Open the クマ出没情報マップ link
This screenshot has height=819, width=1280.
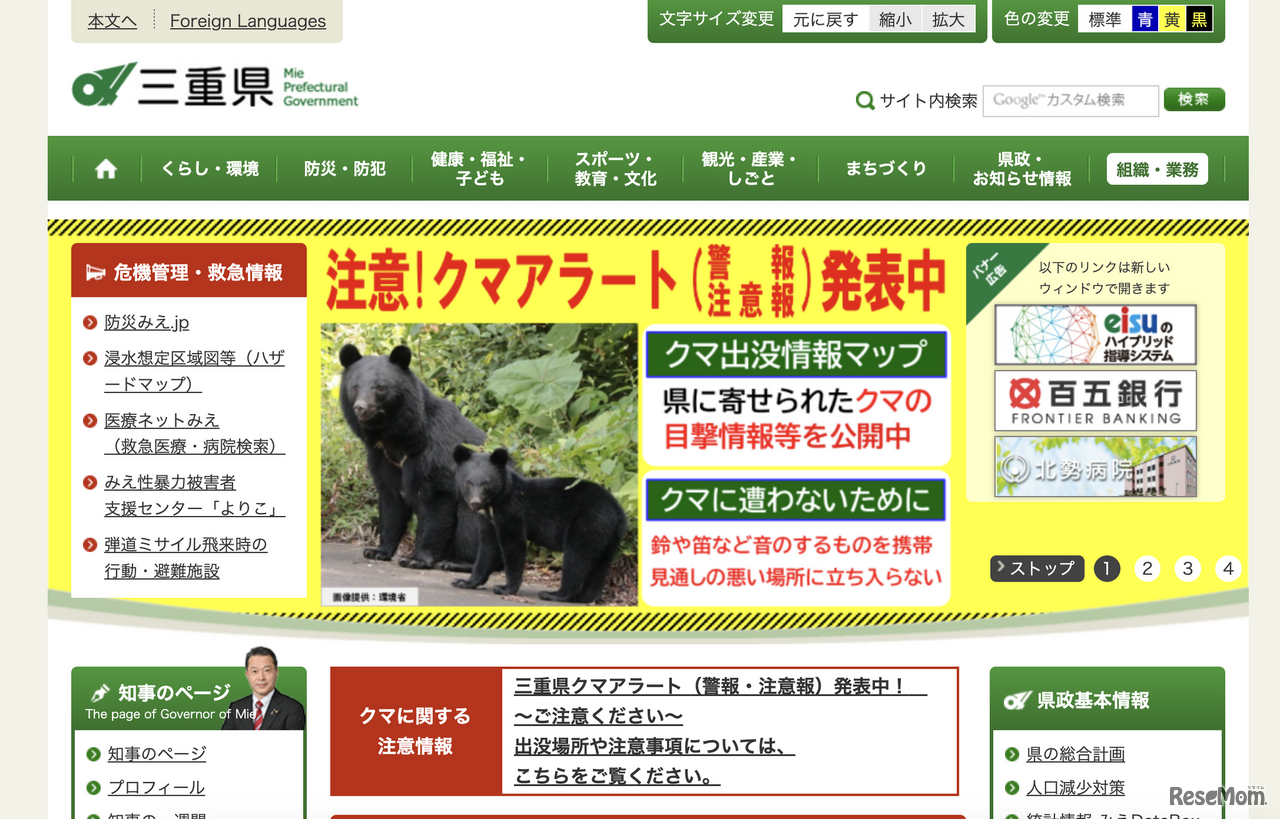tap(795, 354)
